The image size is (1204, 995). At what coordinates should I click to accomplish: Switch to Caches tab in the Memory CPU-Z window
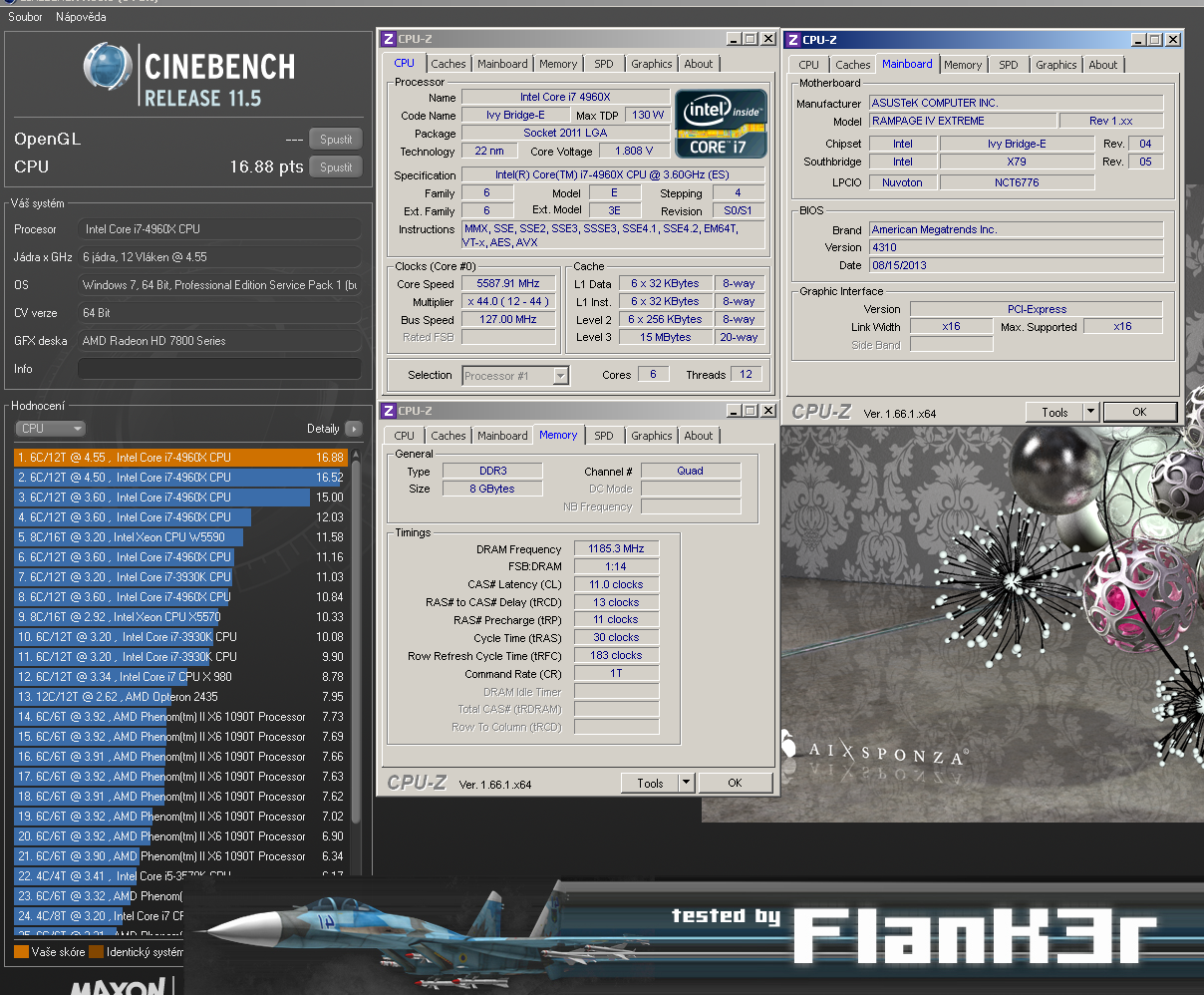coord(449,436)
